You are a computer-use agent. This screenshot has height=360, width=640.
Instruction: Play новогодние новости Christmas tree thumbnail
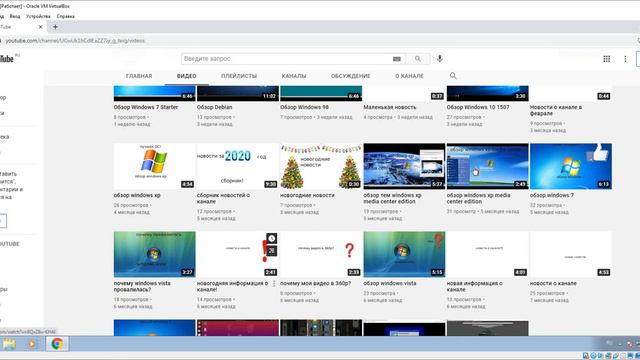321,166
